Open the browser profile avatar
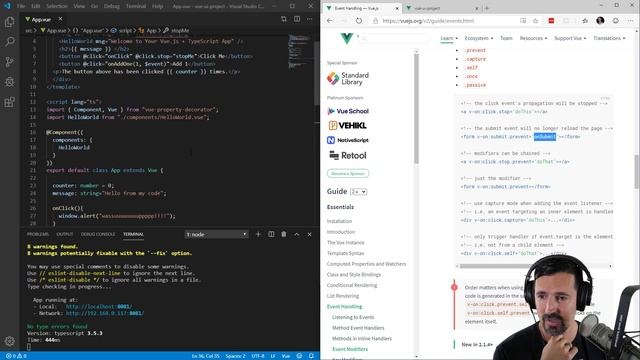640x360 pixels. (x=600, y=21)
